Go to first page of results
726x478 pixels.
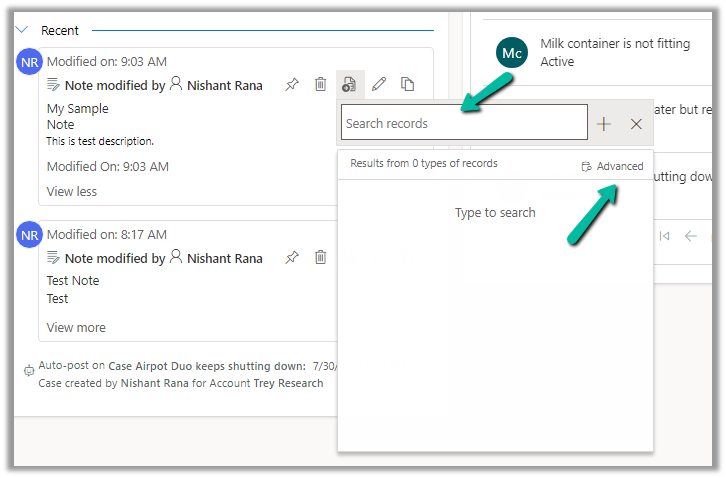[664, 236]
